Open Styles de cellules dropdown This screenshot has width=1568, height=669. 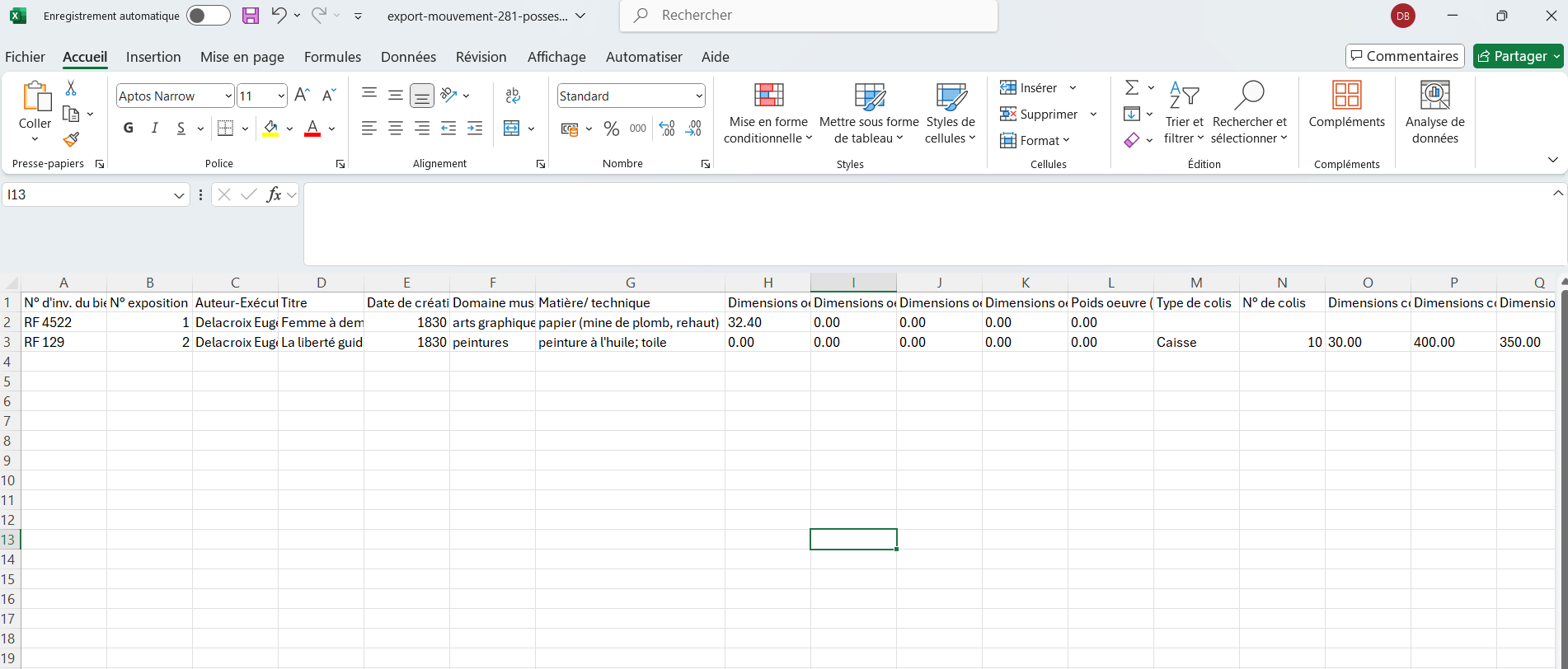click(951, 112)
